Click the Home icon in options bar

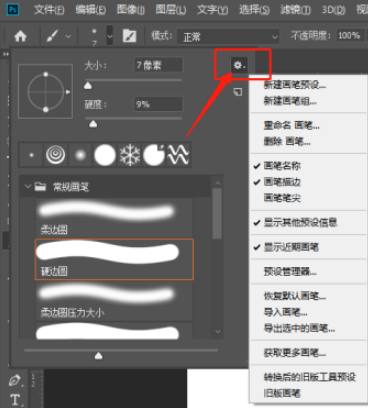point(20,35)
